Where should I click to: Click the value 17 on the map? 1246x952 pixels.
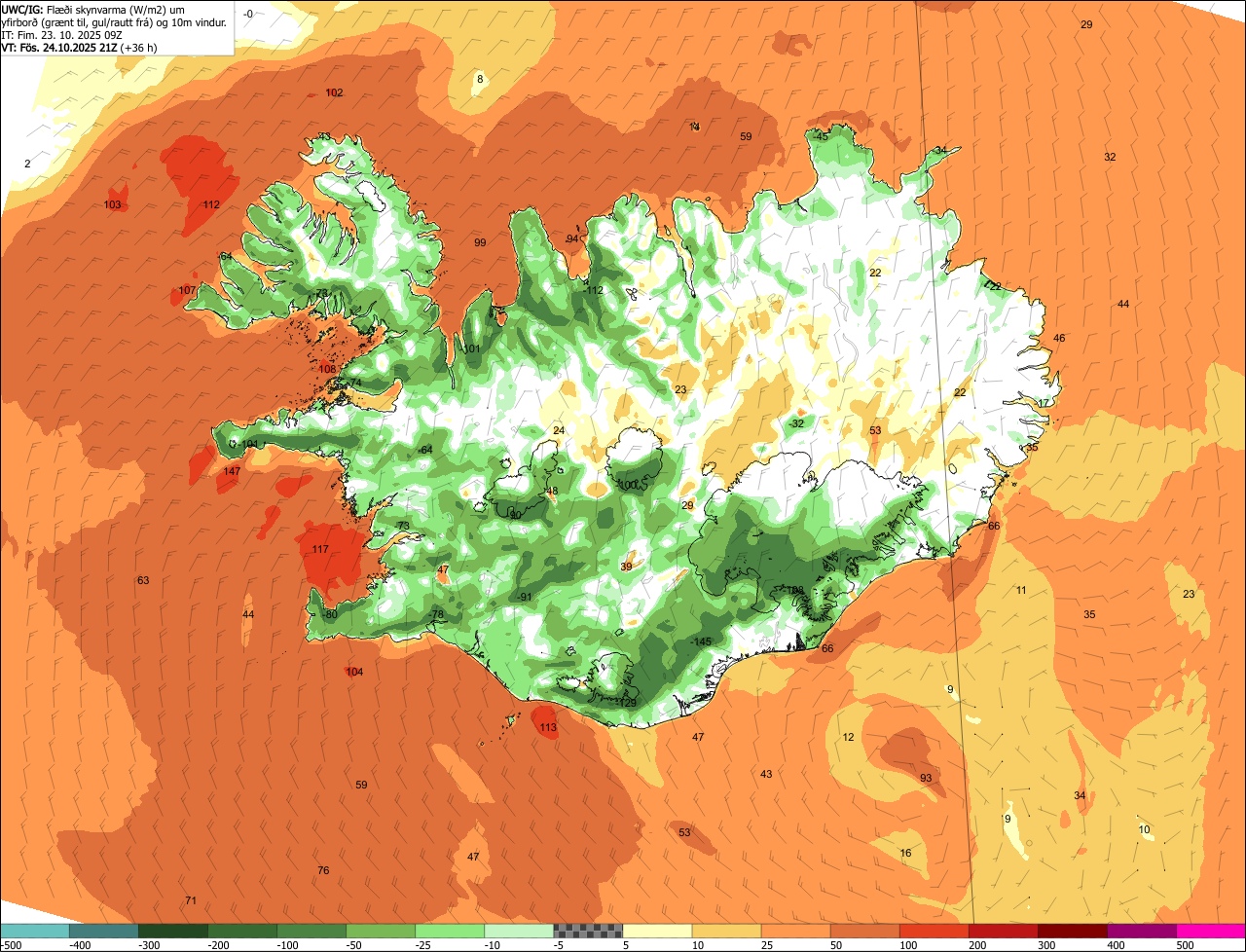pos(1043,403)
